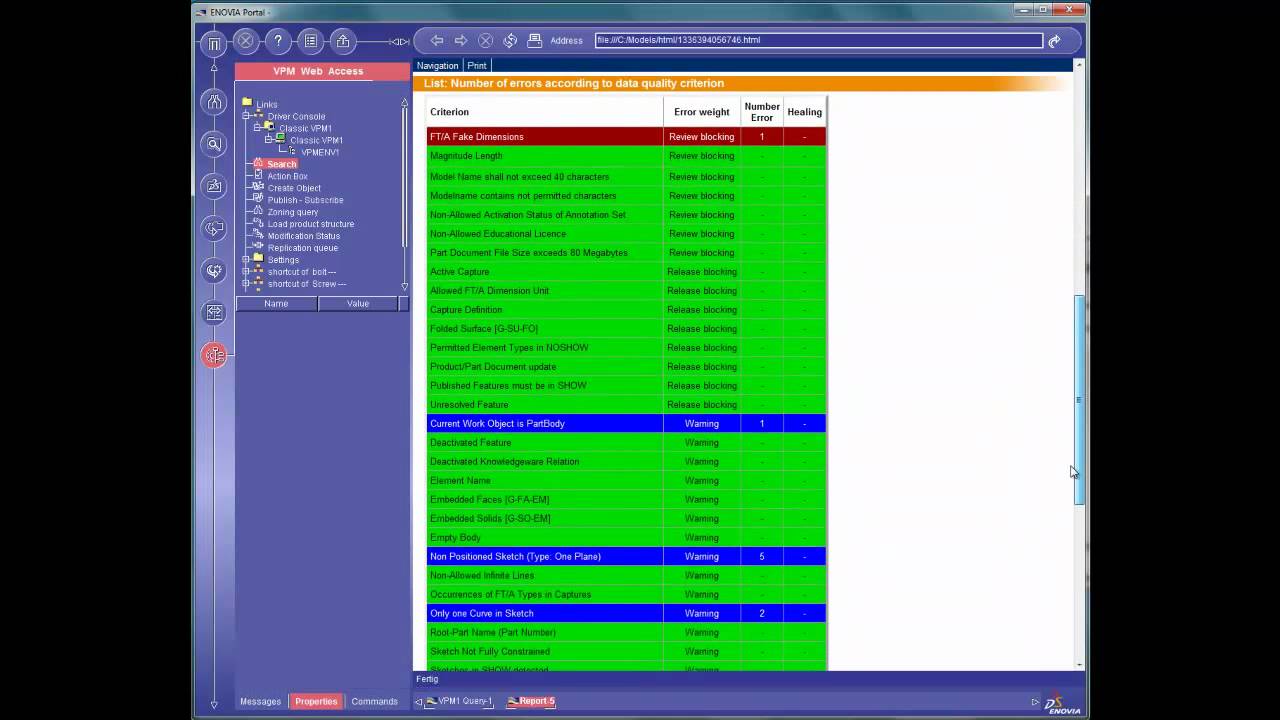This screenshot has height=720, width=1280.
Task: Stop page loading in address toolbar
Action: point(485,40)
